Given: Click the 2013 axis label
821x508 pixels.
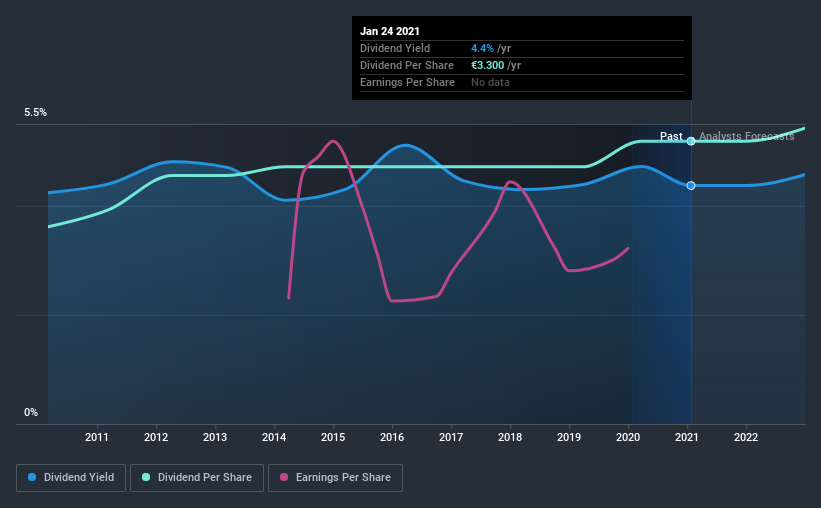Looking at the screenshot, I should [x=215, y=437].
